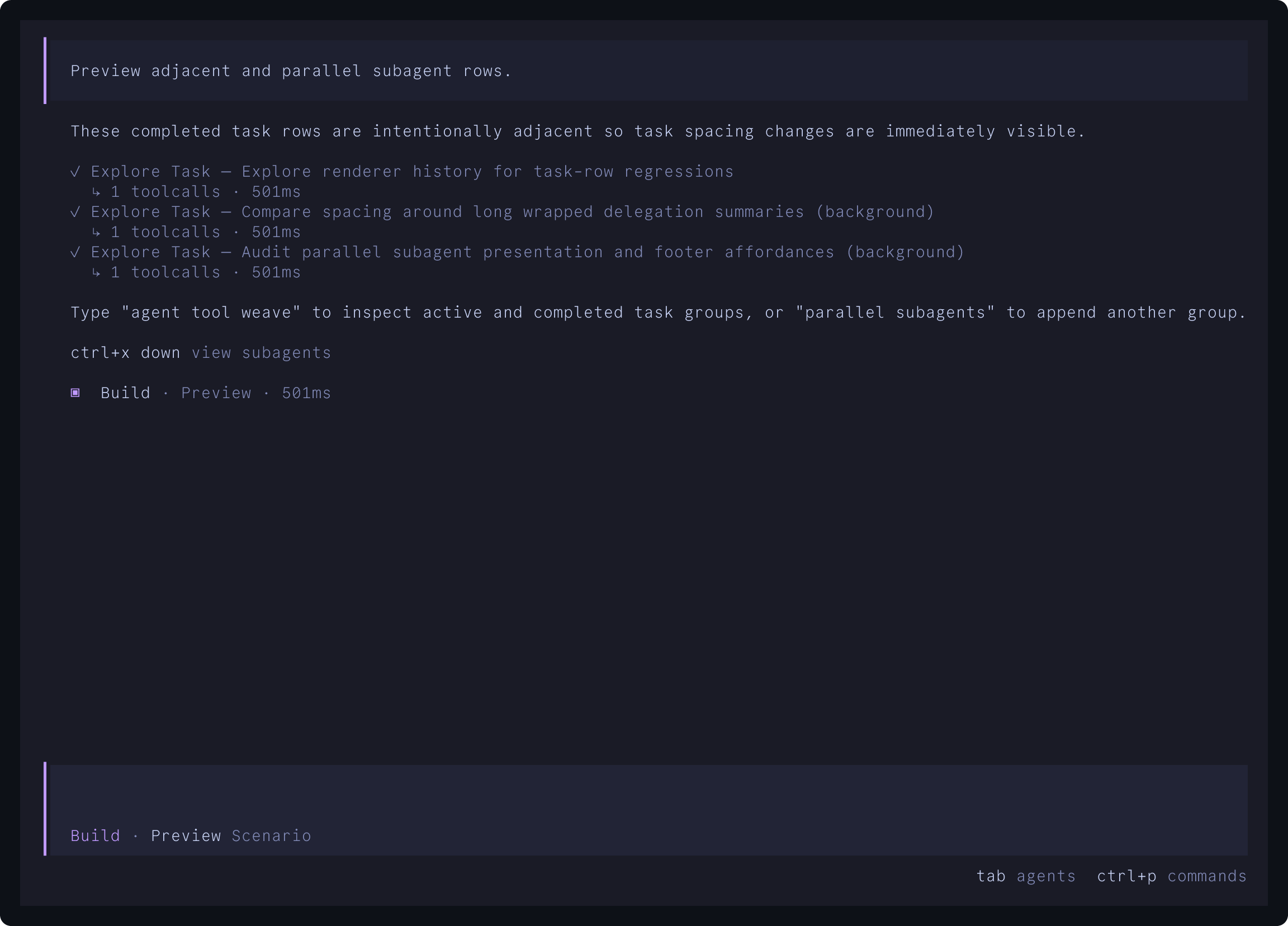Open the Explore renderer history task row
The width and height of the screenshot is (1288, 926).
click(x=402, y=172)
